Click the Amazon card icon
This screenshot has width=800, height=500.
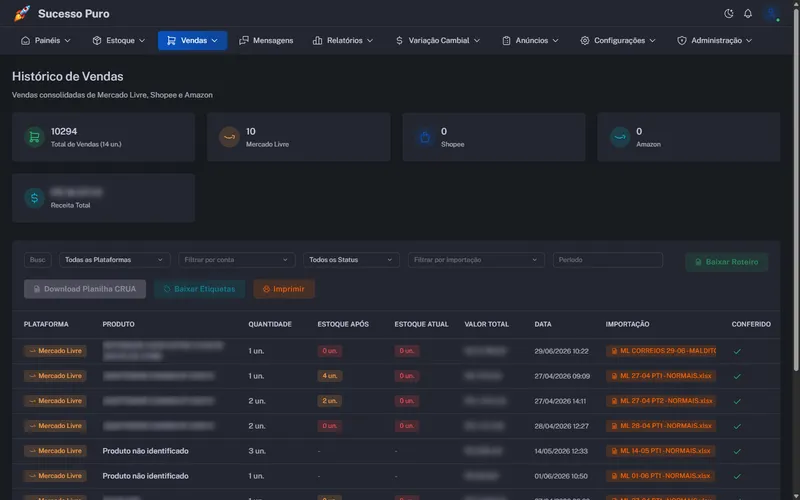(x=619, y=137)
